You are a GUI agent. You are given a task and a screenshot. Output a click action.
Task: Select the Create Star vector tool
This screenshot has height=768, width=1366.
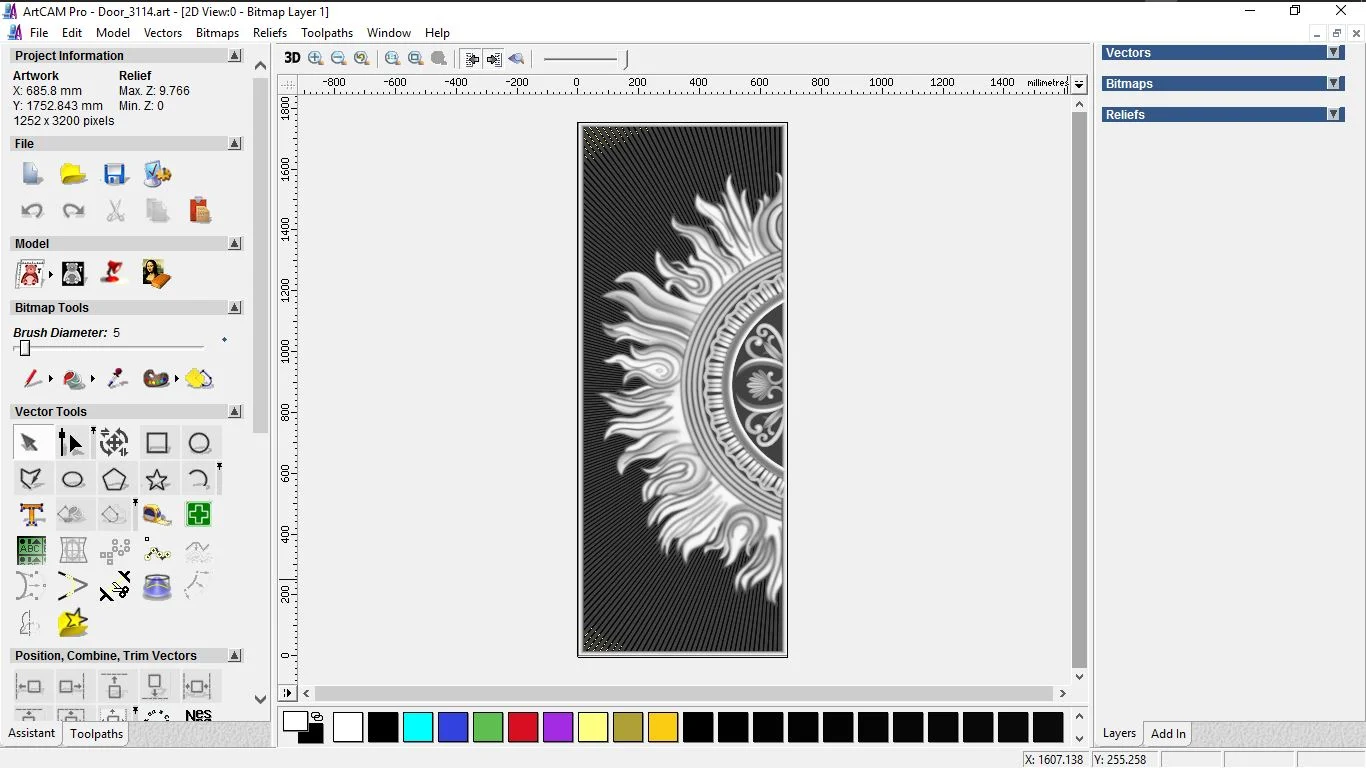coord(157,479)
